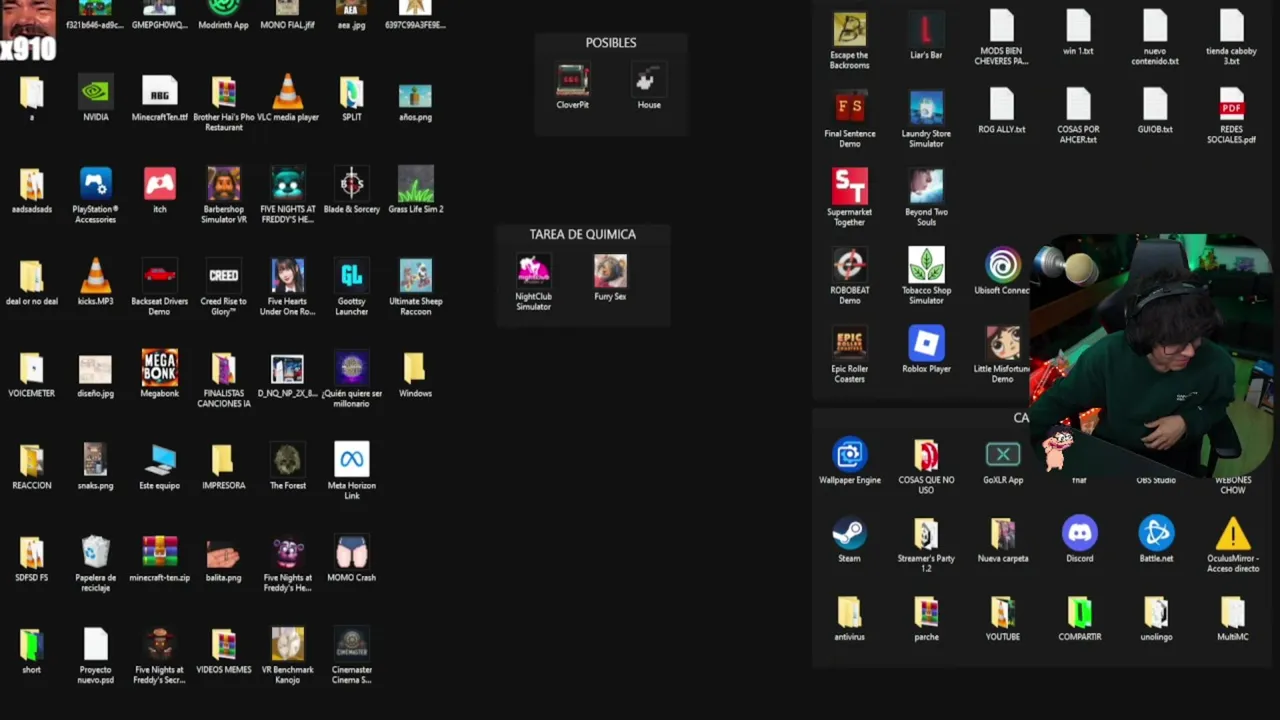Open the REACCION folder icon
The width and height of the screenshot is (1280, 720).
coord(31,460)
